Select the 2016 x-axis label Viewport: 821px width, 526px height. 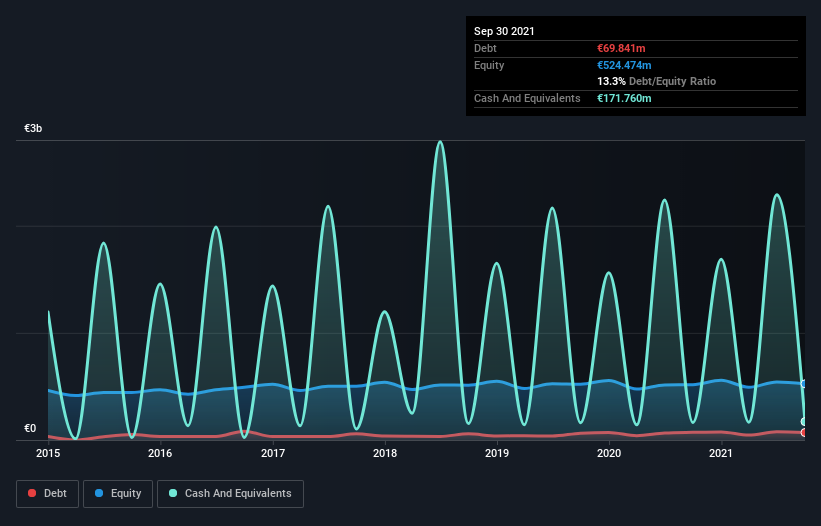click(160, 453)
